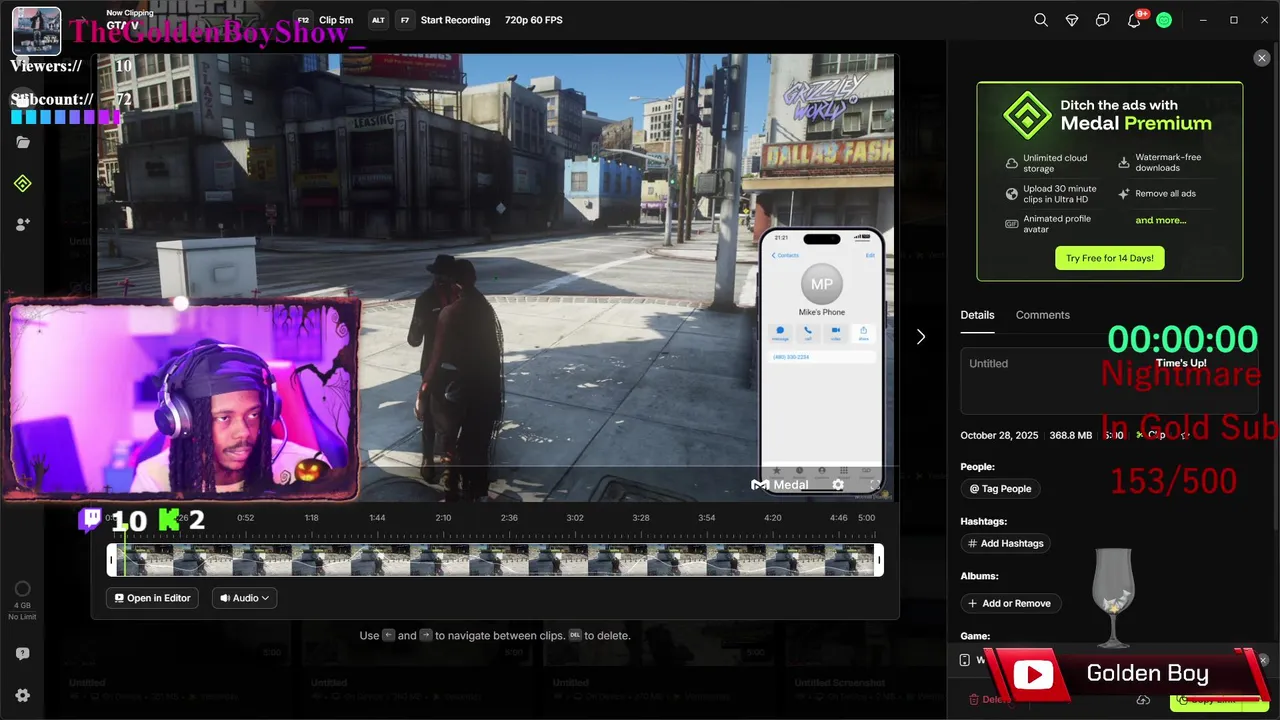Click the green Medal diamond sidebar icon
Viewport: 1280px width, 720px height.
(x=23, y=184)
